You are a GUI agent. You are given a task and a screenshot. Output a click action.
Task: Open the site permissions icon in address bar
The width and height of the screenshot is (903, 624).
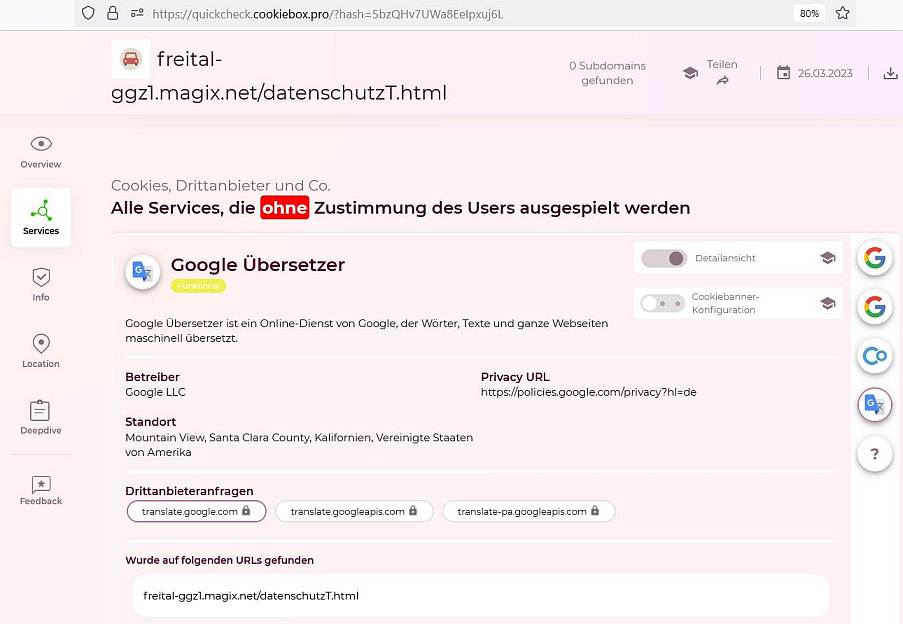click(x=137, y=13)
